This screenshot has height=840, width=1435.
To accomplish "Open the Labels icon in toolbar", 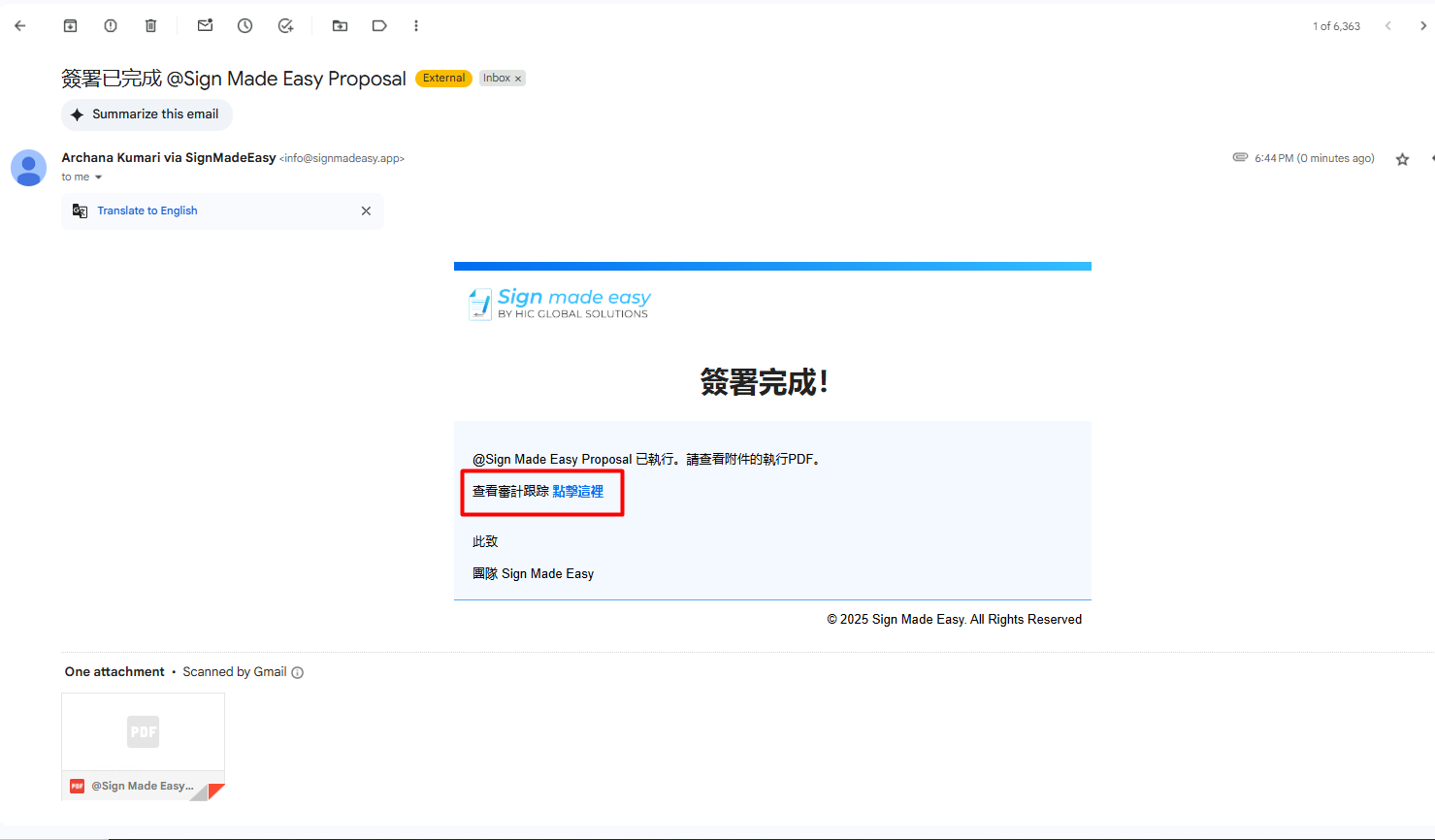I will click(379, 26).
